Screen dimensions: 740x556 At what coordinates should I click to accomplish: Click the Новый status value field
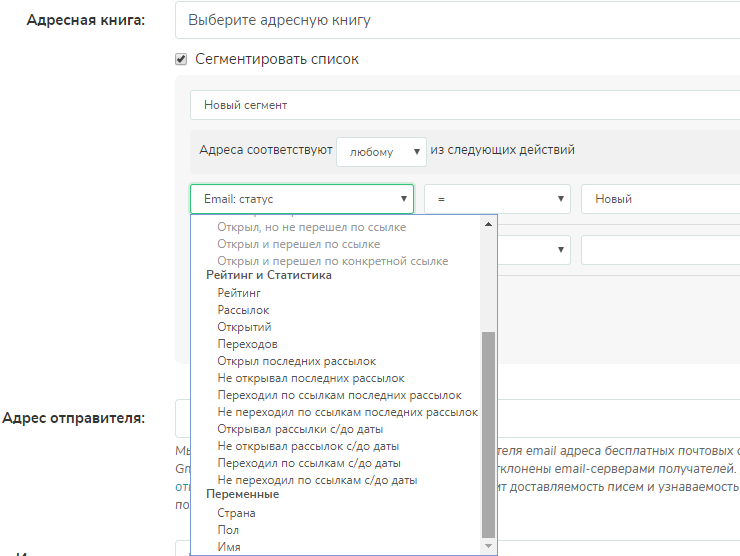pos(660,198)
